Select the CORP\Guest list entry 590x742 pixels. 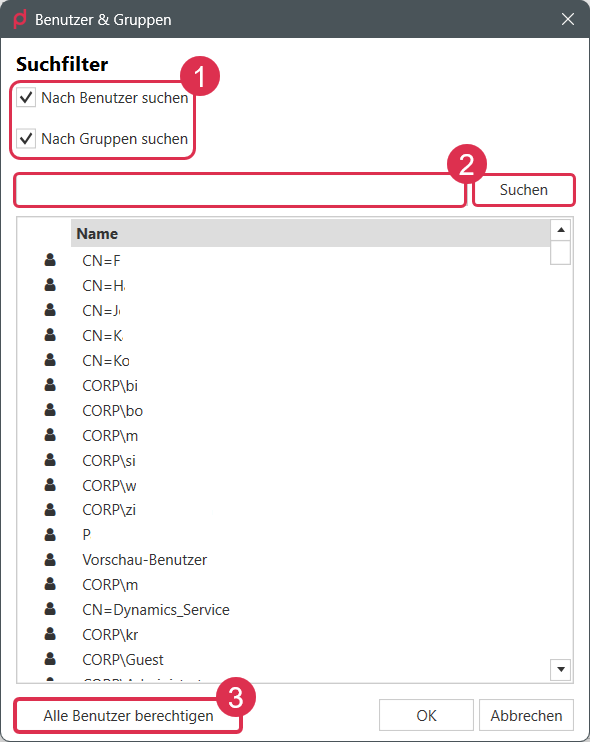[x=123, y=660]
